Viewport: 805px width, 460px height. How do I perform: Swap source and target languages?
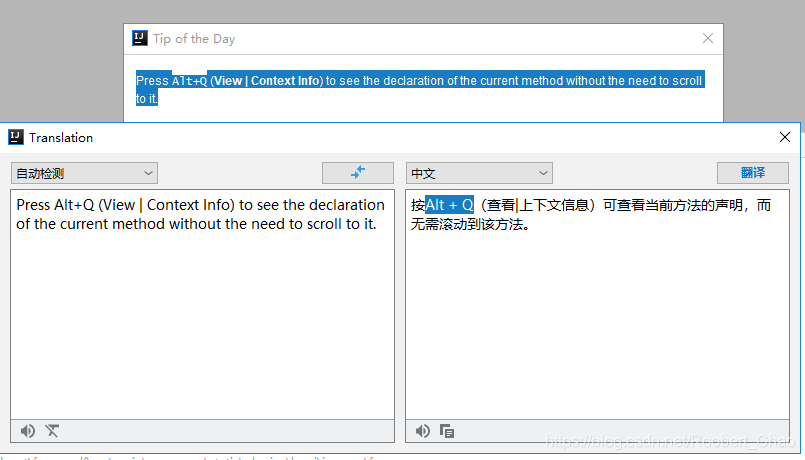pyautogui.click(x=358, y=173)
